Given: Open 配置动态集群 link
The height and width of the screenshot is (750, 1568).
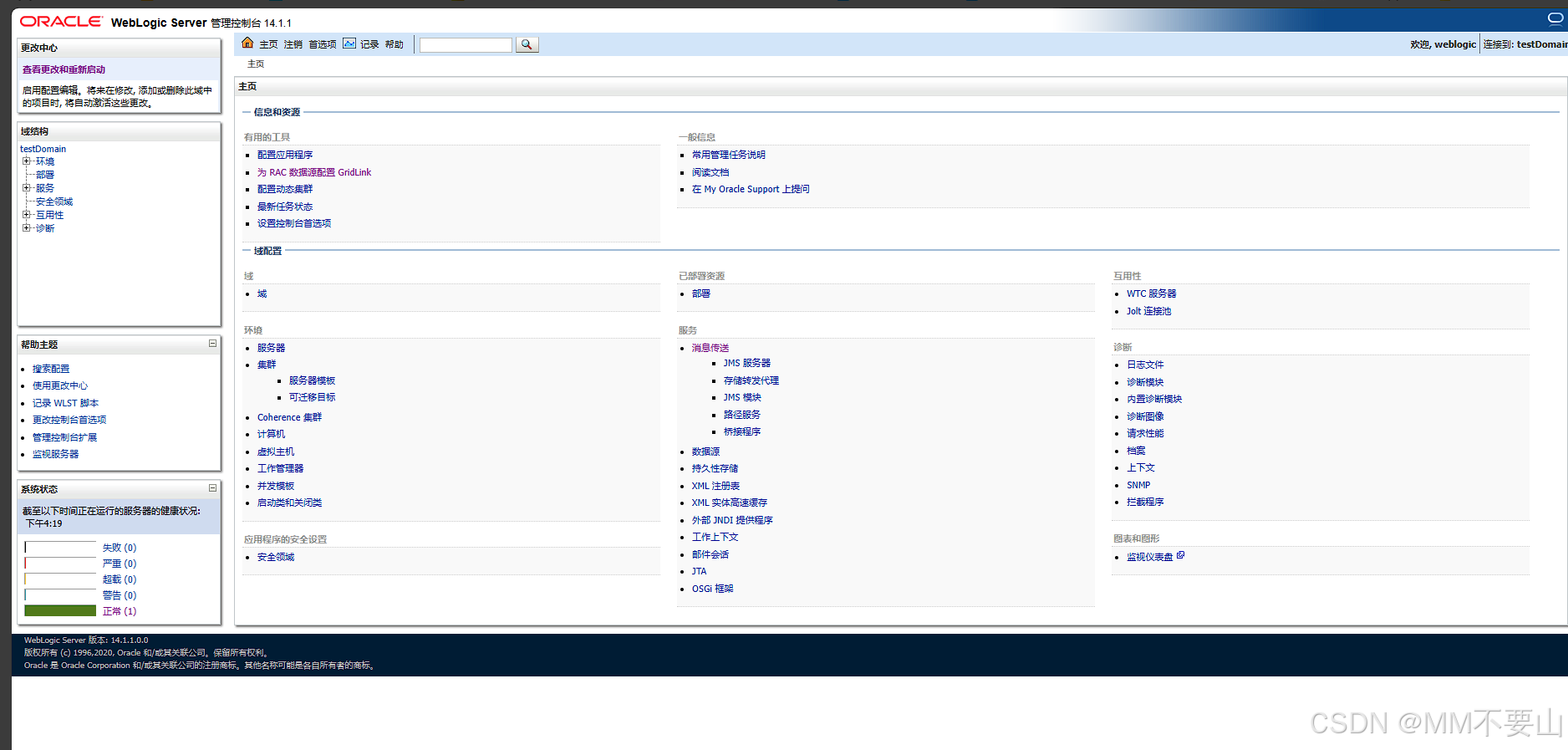Looking at the screenshot, I should [285, 189].
